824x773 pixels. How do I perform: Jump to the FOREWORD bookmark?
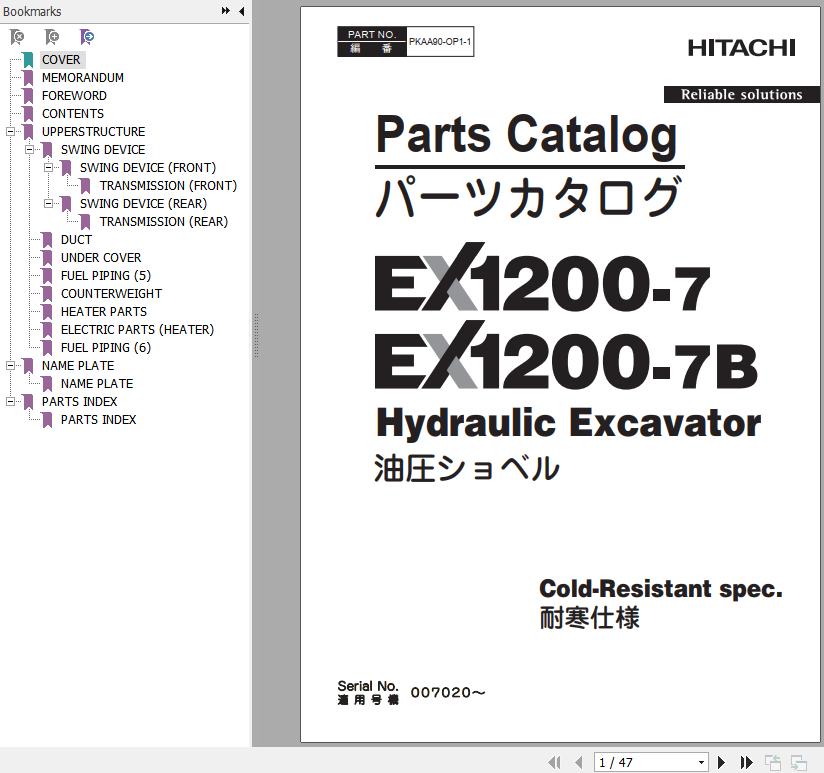(74, 96)
